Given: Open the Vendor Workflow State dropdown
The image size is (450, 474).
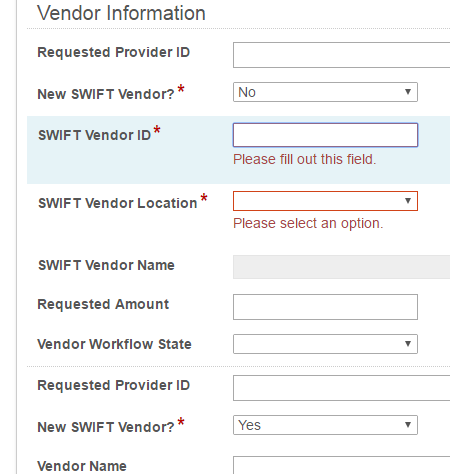Looking at the screenshot, I should pos(325,344).
